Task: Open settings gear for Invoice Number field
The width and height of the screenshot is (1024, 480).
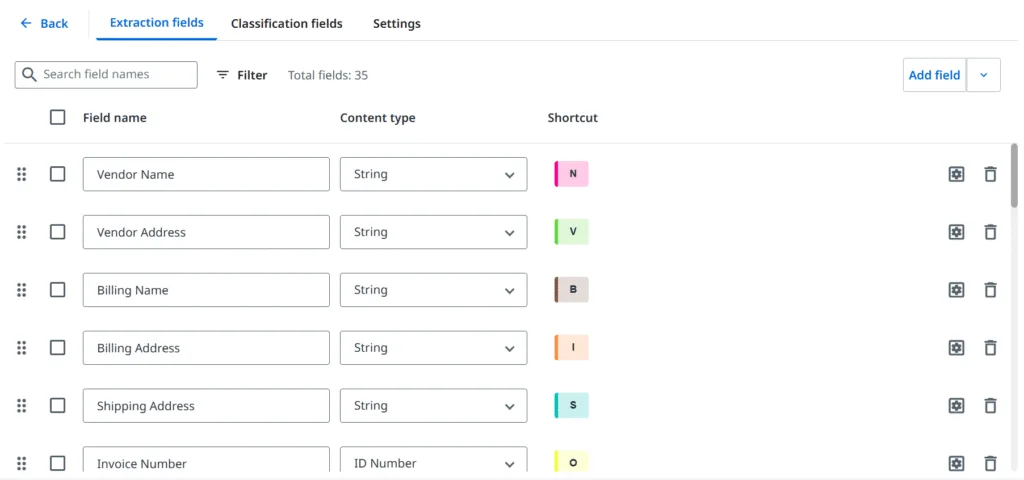Action: 956,463
